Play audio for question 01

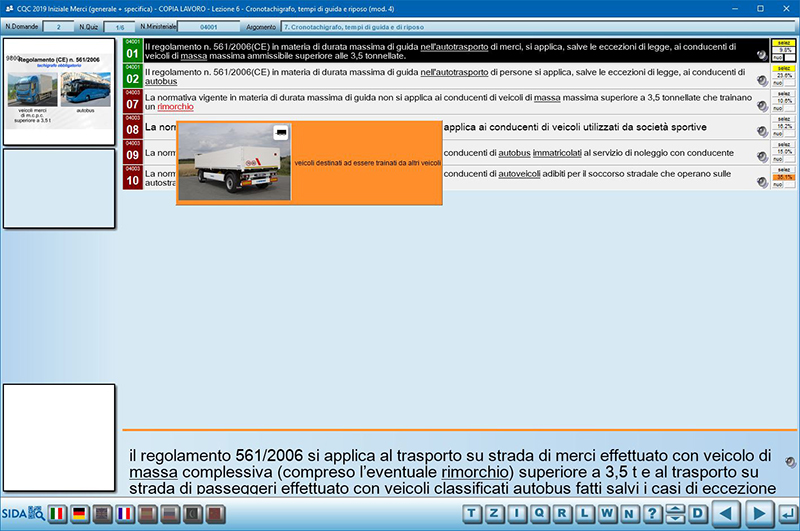coord(761,55)
